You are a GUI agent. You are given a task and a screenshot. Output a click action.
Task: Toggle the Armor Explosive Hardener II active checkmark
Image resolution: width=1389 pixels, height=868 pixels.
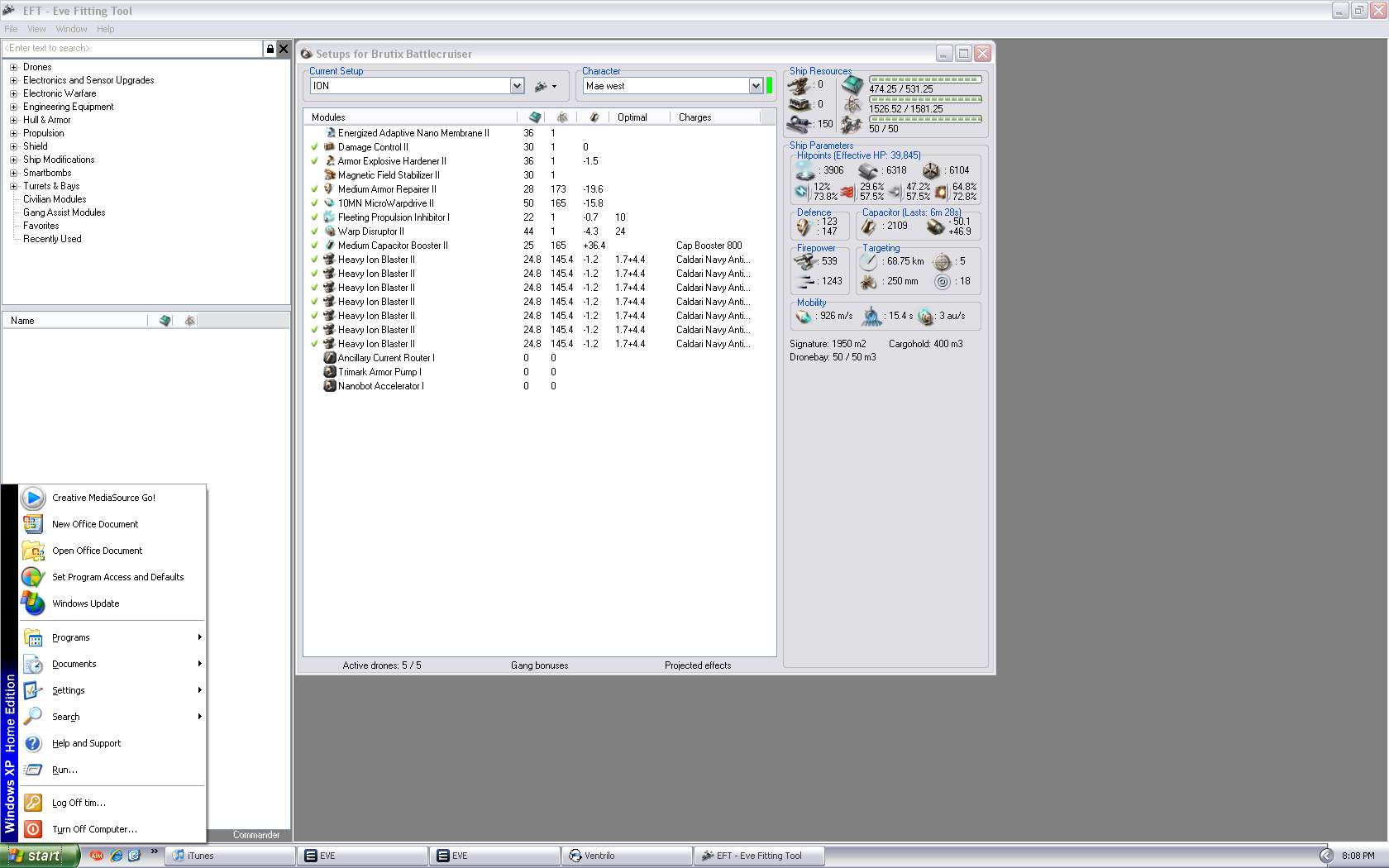tap(314, 161)
